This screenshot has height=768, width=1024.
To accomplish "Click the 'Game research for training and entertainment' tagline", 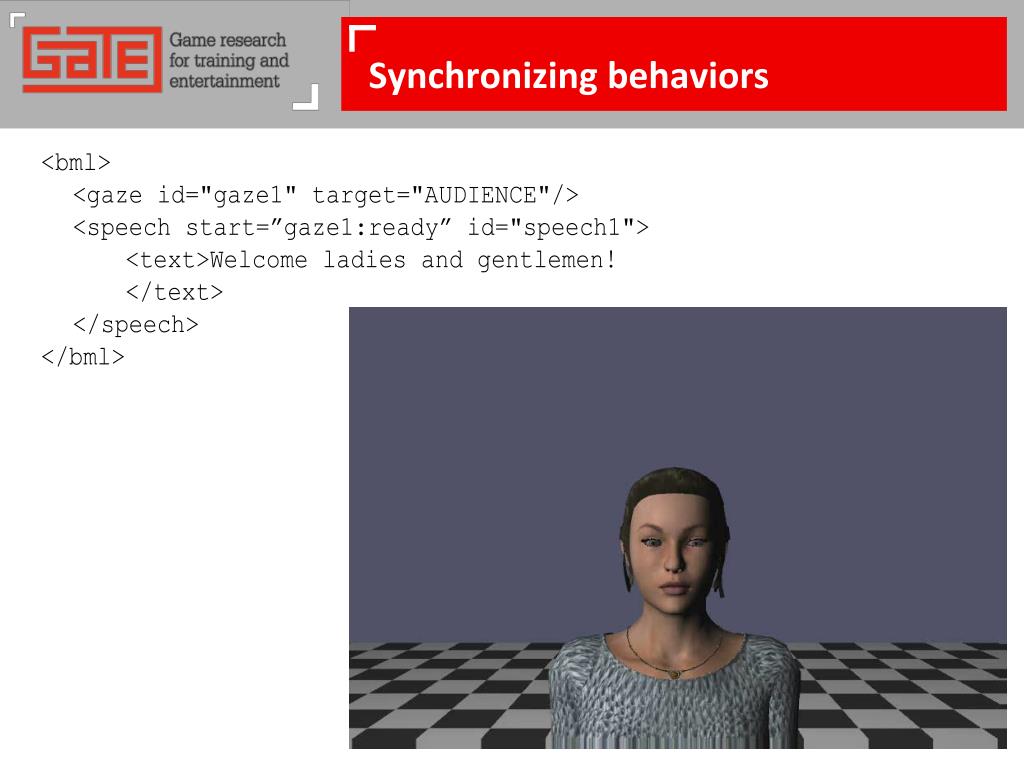I will tap(229, 60).
